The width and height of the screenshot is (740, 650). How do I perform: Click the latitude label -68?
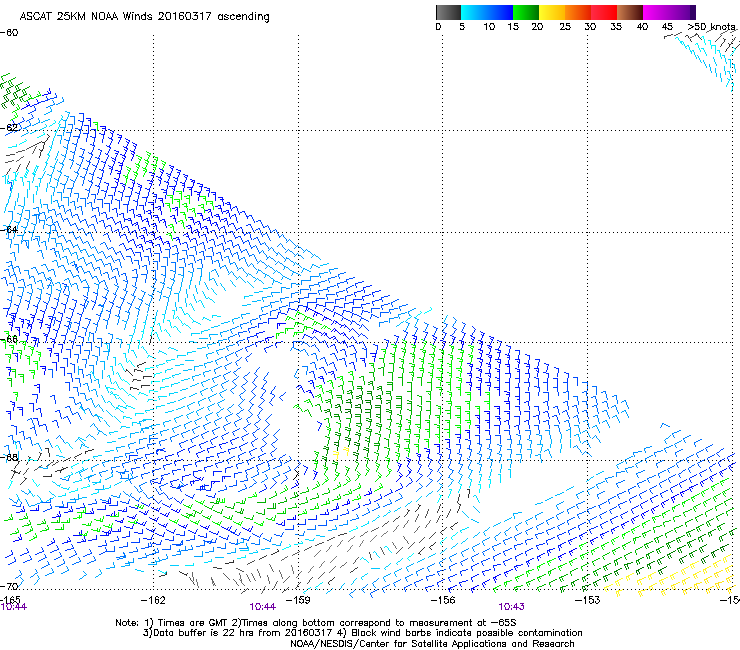click(x=9, y=458)
